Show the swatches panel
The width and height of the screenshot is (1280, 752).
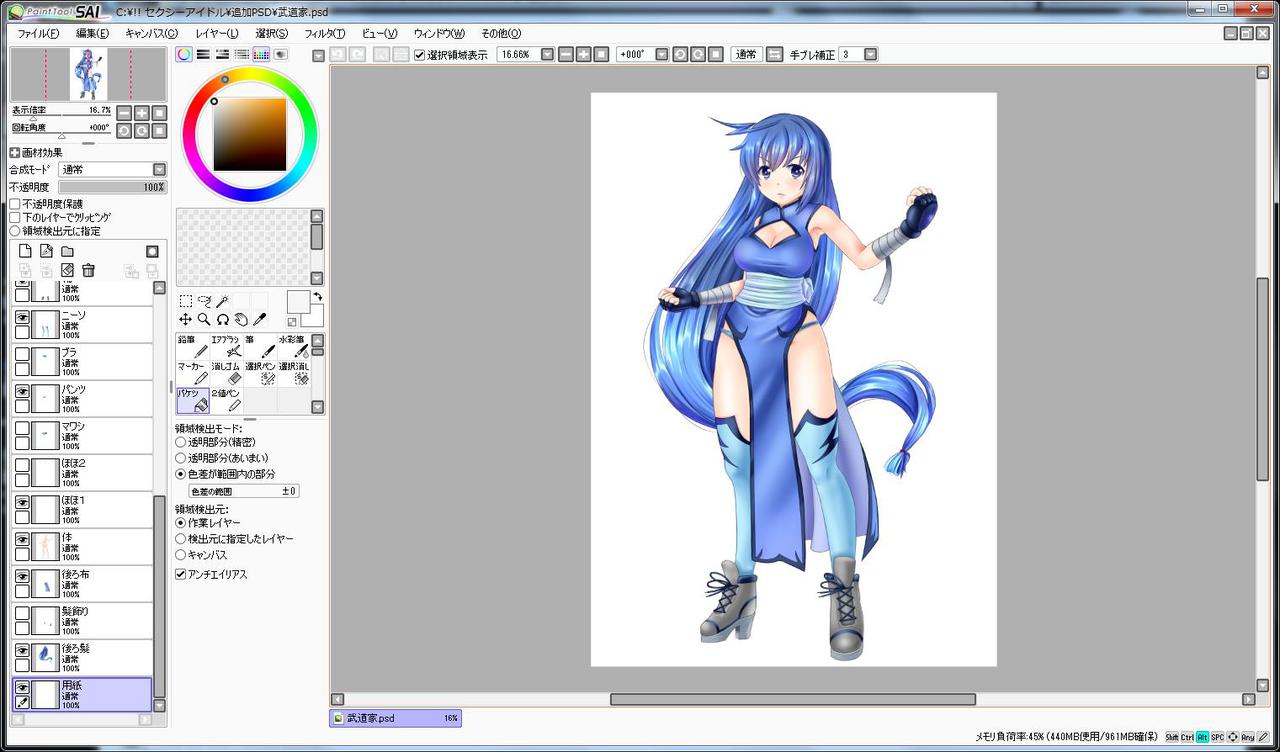point(261,54)
